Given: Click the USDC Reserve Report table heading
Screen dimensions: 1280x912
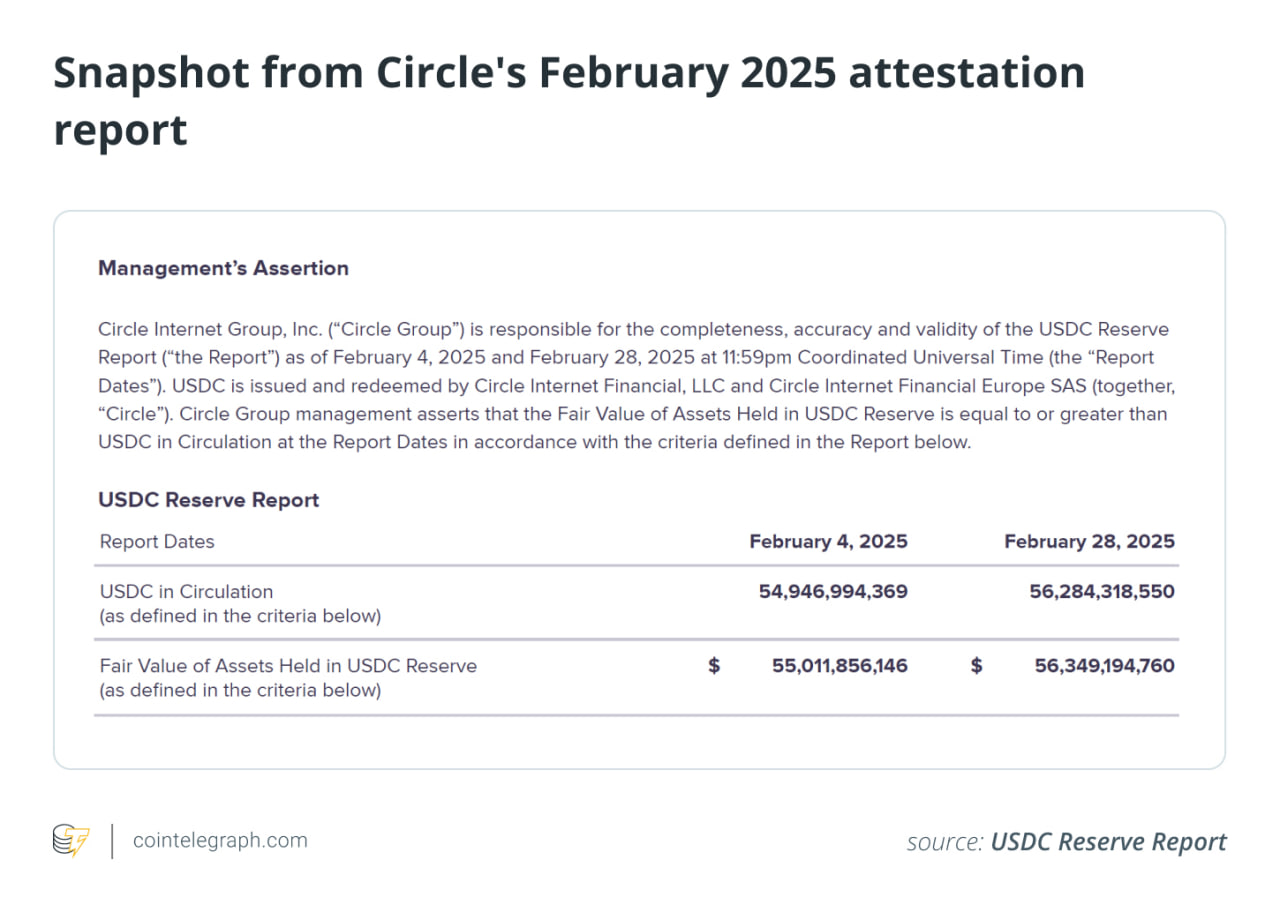Looking at the screenshot, I should [x=208, y=500].
